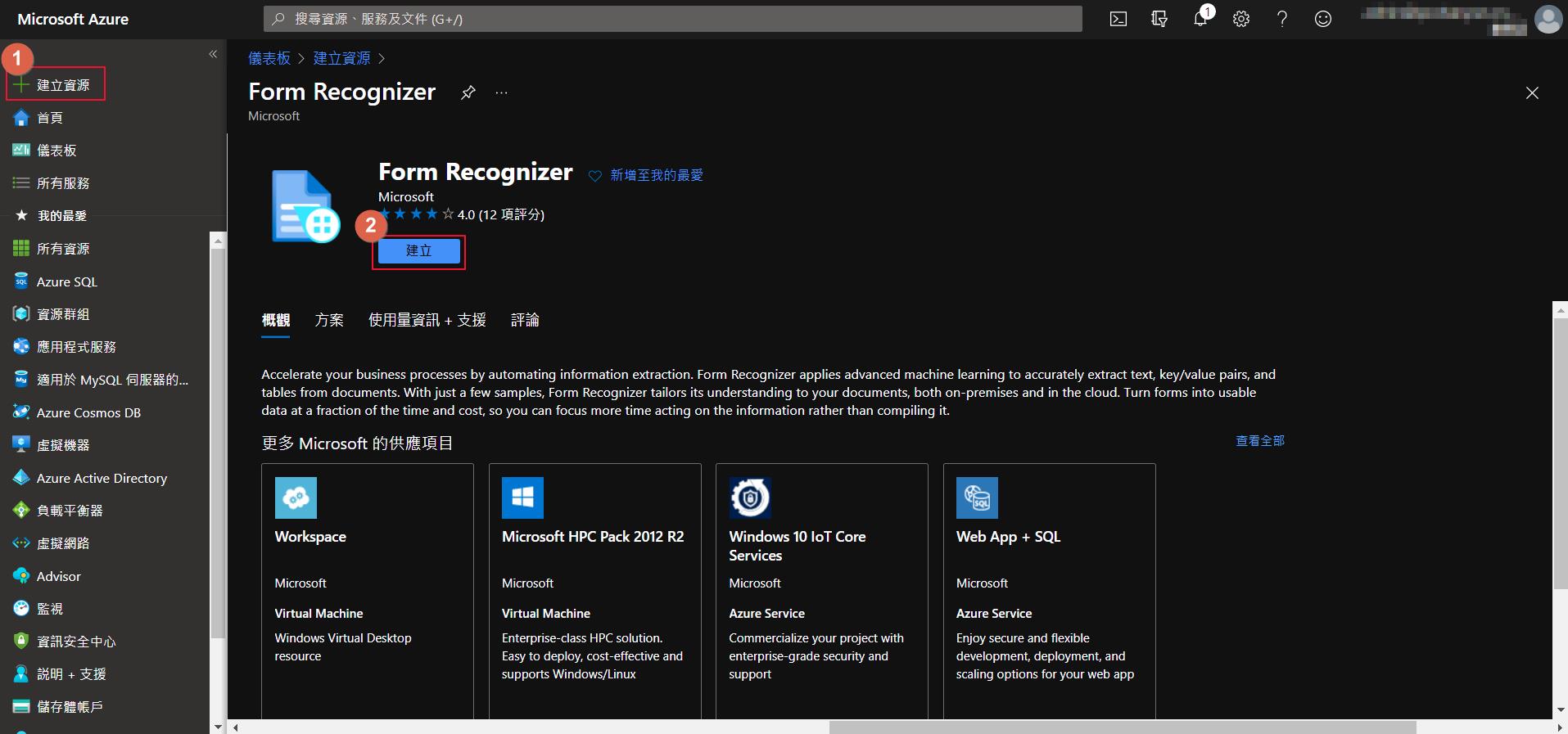Open directory and subscription filter icon

tap(1159, 19)
